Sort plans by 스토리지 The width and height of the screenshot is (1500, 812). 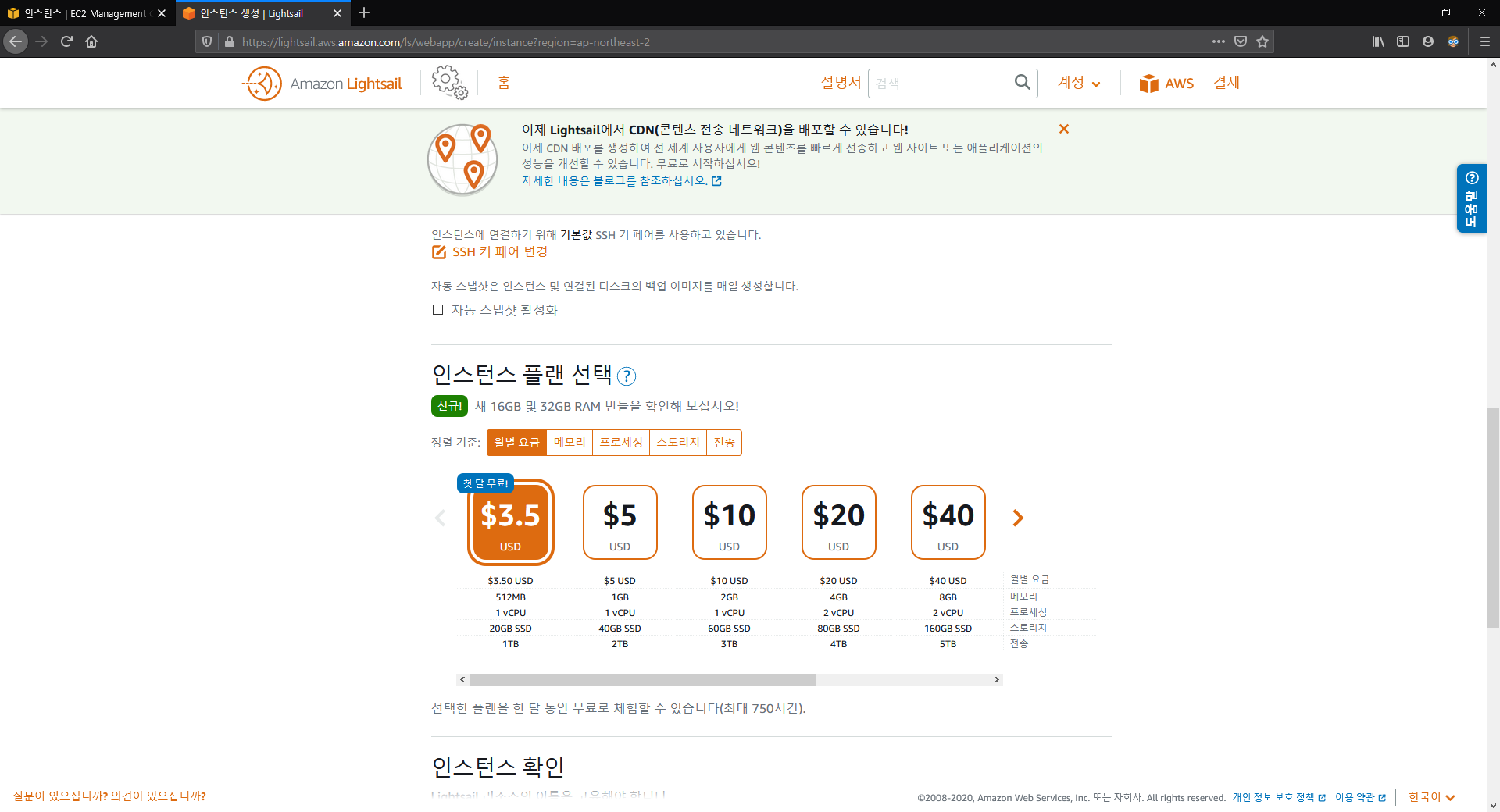[678, 443]
